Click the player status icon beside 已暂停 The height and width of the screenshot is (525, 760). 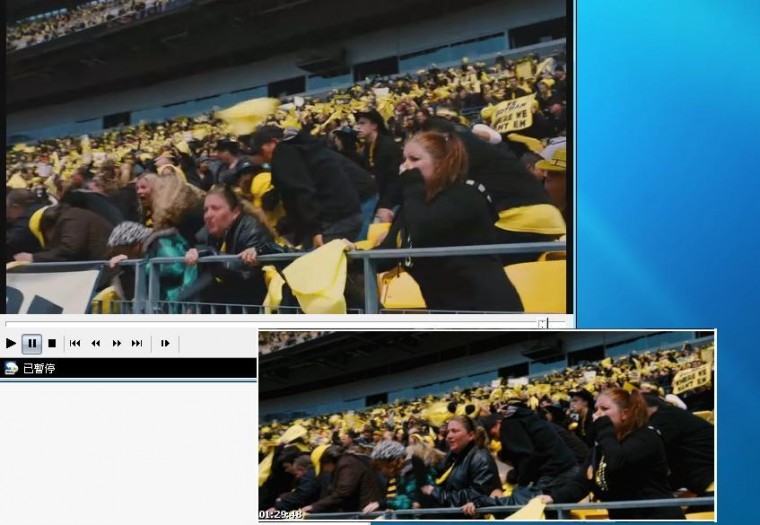(x=11, y=368)
